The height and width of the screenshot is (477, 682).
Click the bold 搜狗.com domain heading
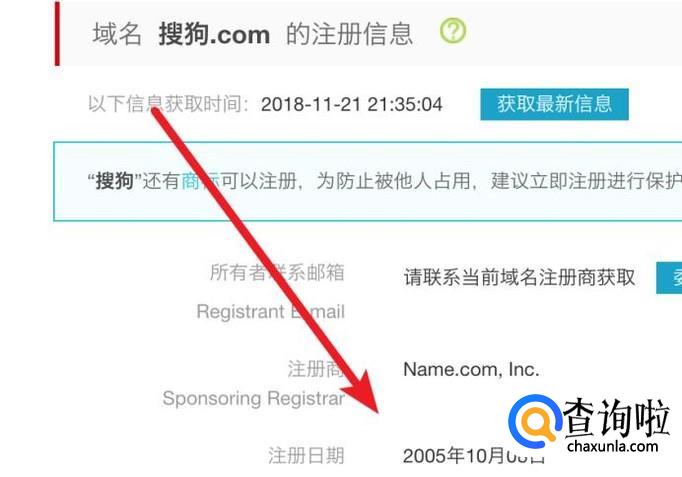pos(214,34)
